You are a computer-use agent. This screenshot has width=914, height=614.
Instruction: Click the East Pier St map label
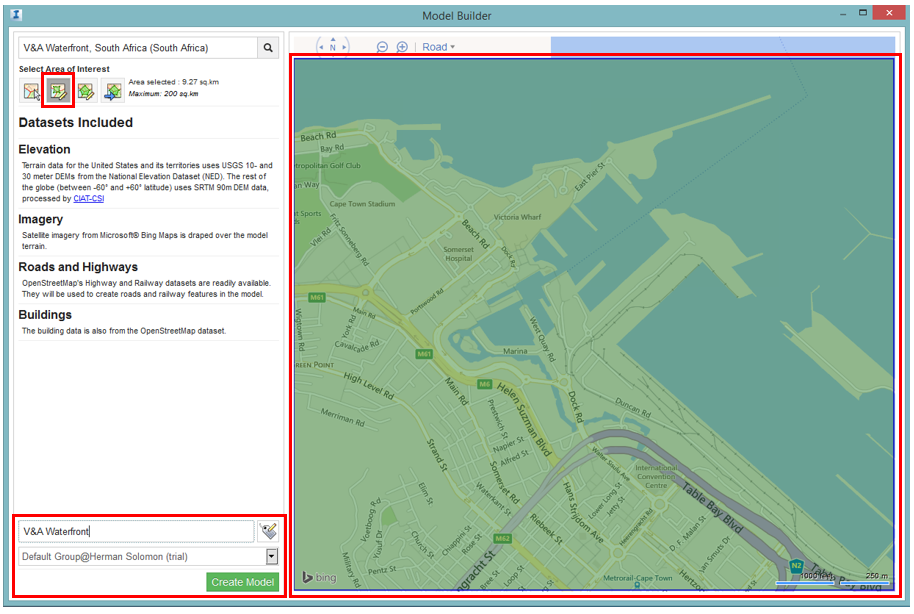click(x=590, y=177)
